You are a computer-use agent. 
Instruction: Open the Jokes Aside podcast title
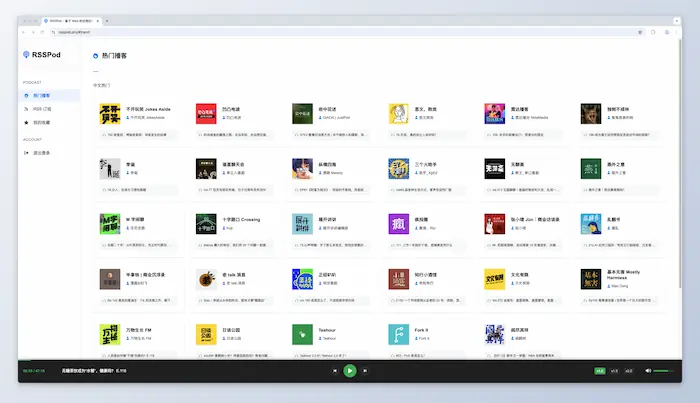148,109
